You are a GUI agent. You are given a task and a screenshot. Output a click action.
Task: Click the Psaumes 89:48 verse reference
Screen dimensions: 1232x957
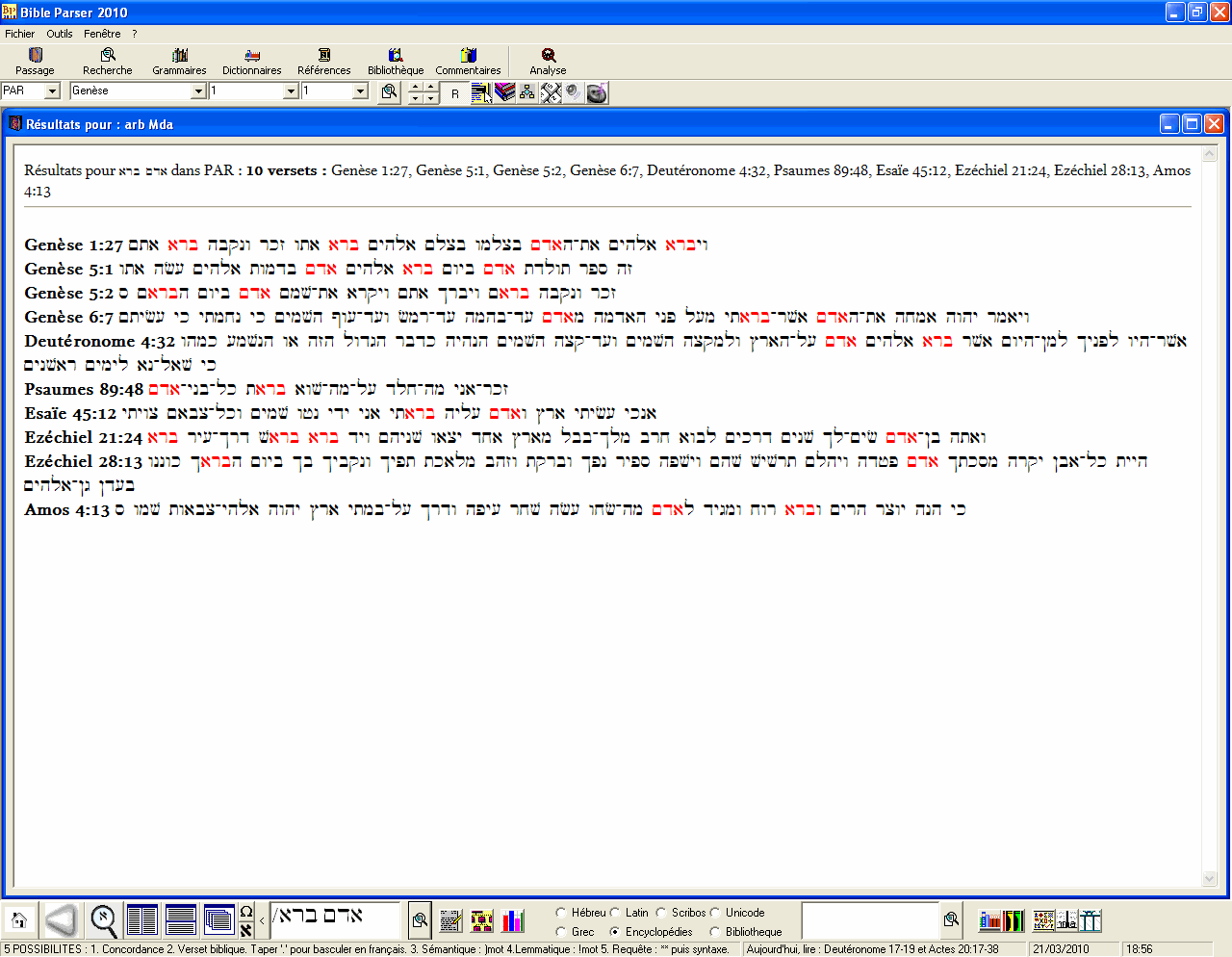(x=84, y=389)
